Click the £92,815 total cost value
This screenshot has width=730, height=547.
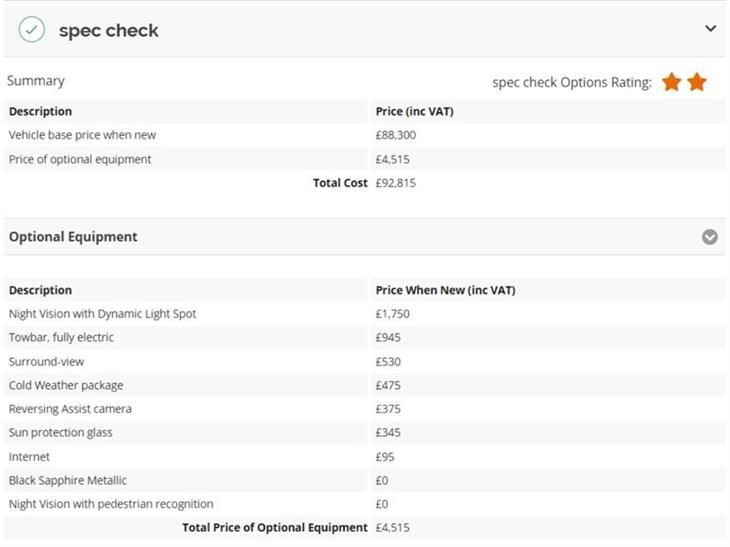pos(396,183)
